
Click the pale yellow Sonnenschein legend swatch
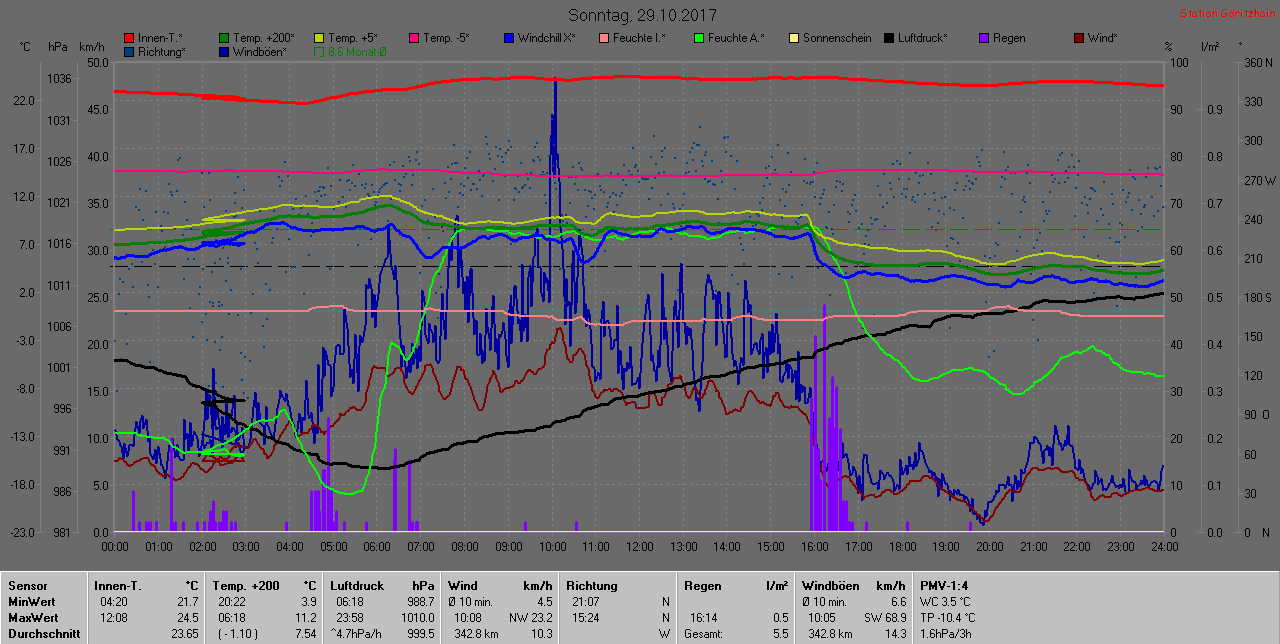click(793, 38)
